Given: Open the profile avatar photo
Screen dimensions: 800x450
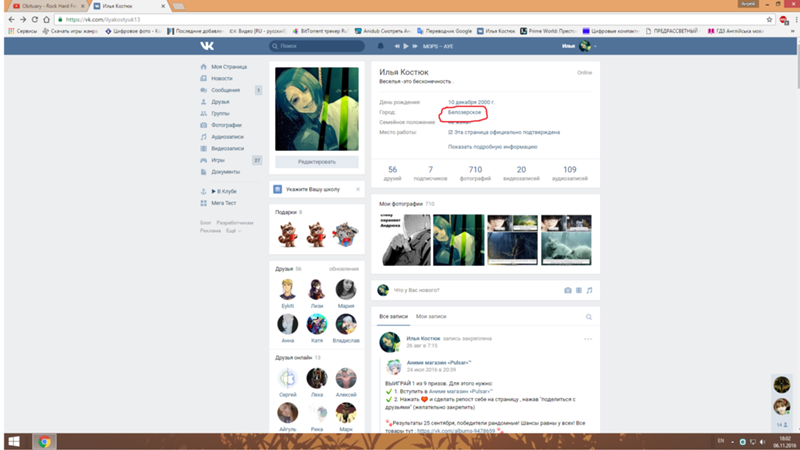Looking at the screenshot, I should coord(317,109).
